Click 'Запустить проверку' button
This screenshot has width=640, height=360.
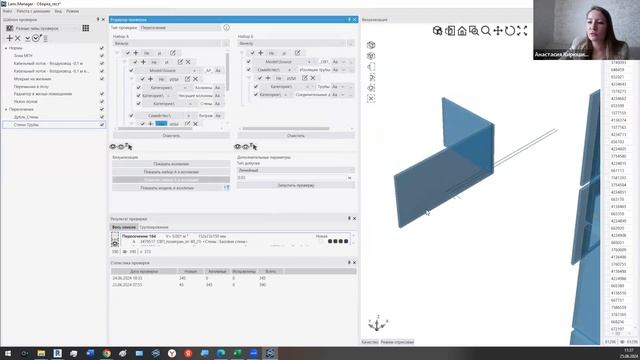[x=296, y=185]
